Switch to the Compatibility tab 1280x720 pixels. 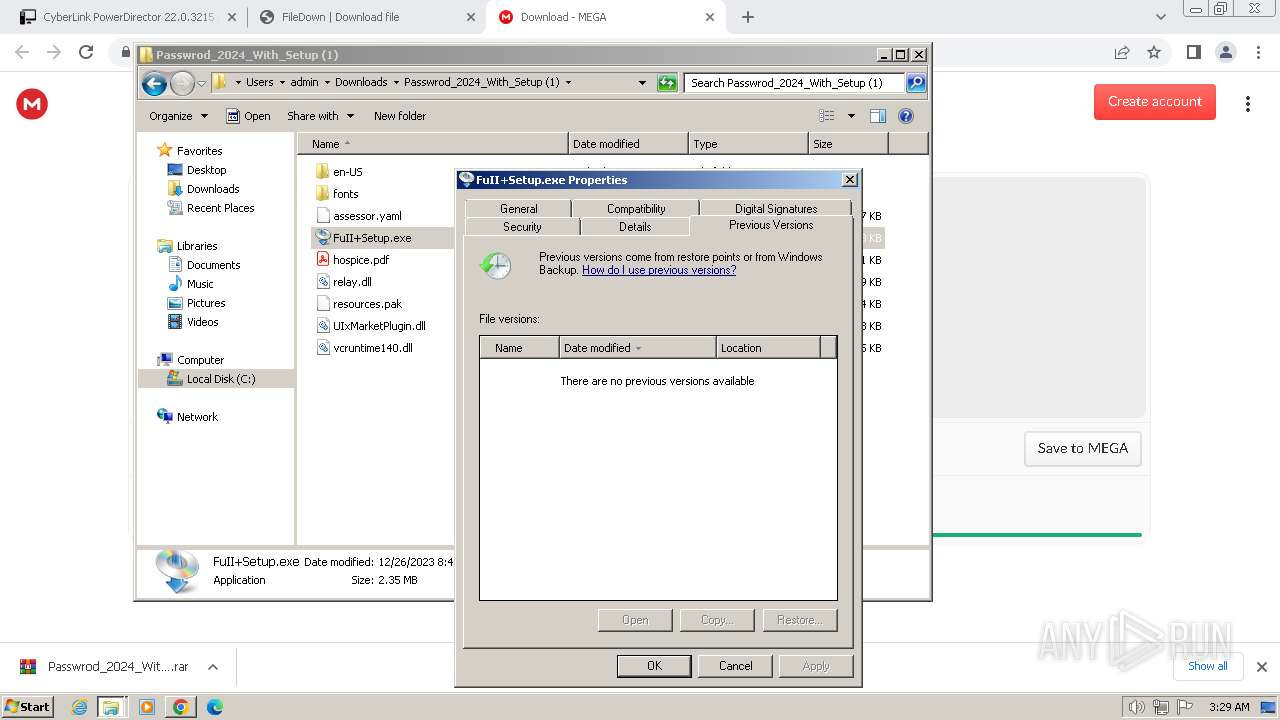click(636, 209)
